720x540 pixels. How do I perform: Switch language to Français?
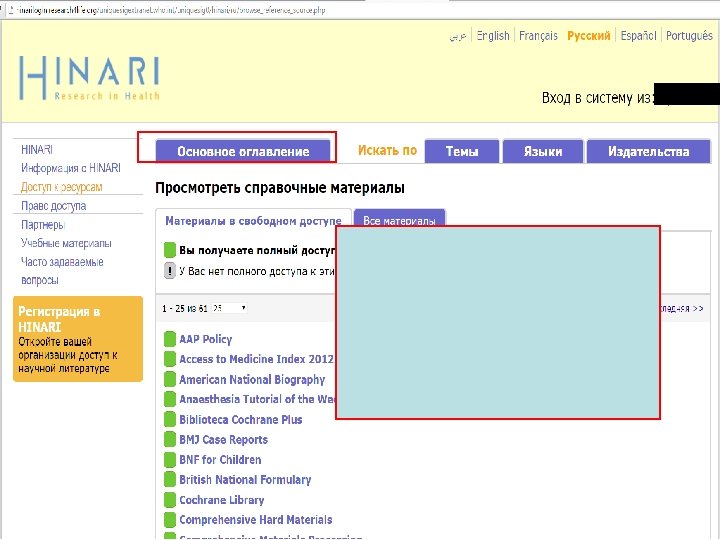[538, 36]
